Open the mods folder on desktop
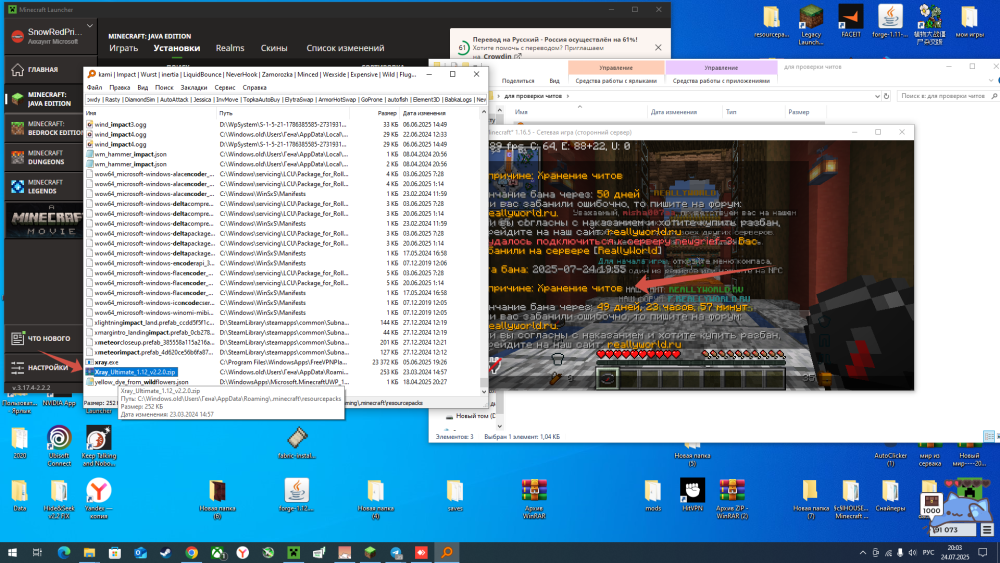 [x=652, y=495]
